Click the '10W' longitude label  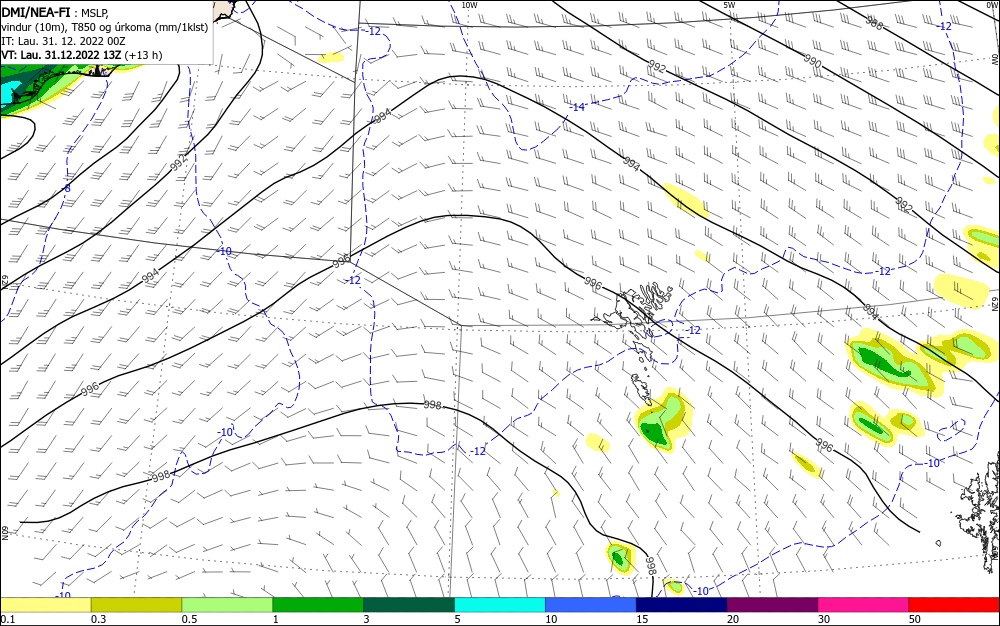[x=469, y=5]
